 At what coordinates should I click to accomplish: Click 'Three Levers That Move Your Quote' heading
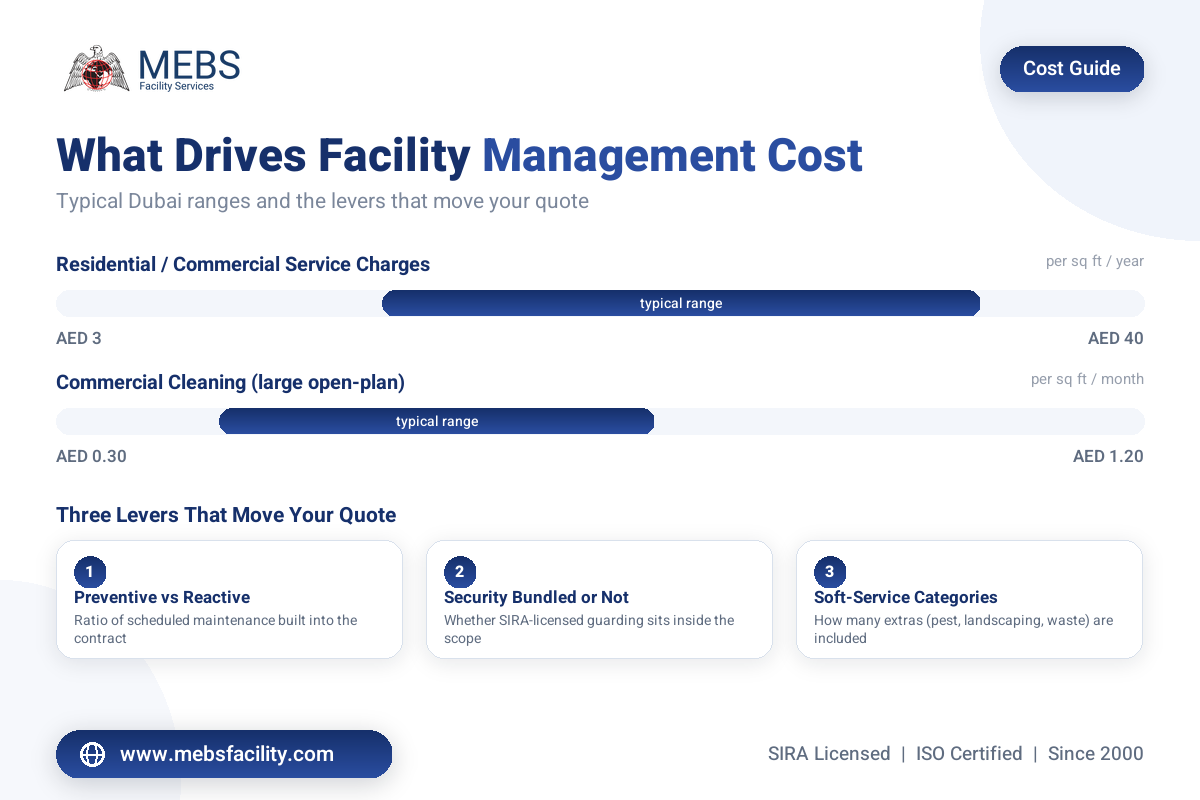pyautogui.click(x=226, y=515)
